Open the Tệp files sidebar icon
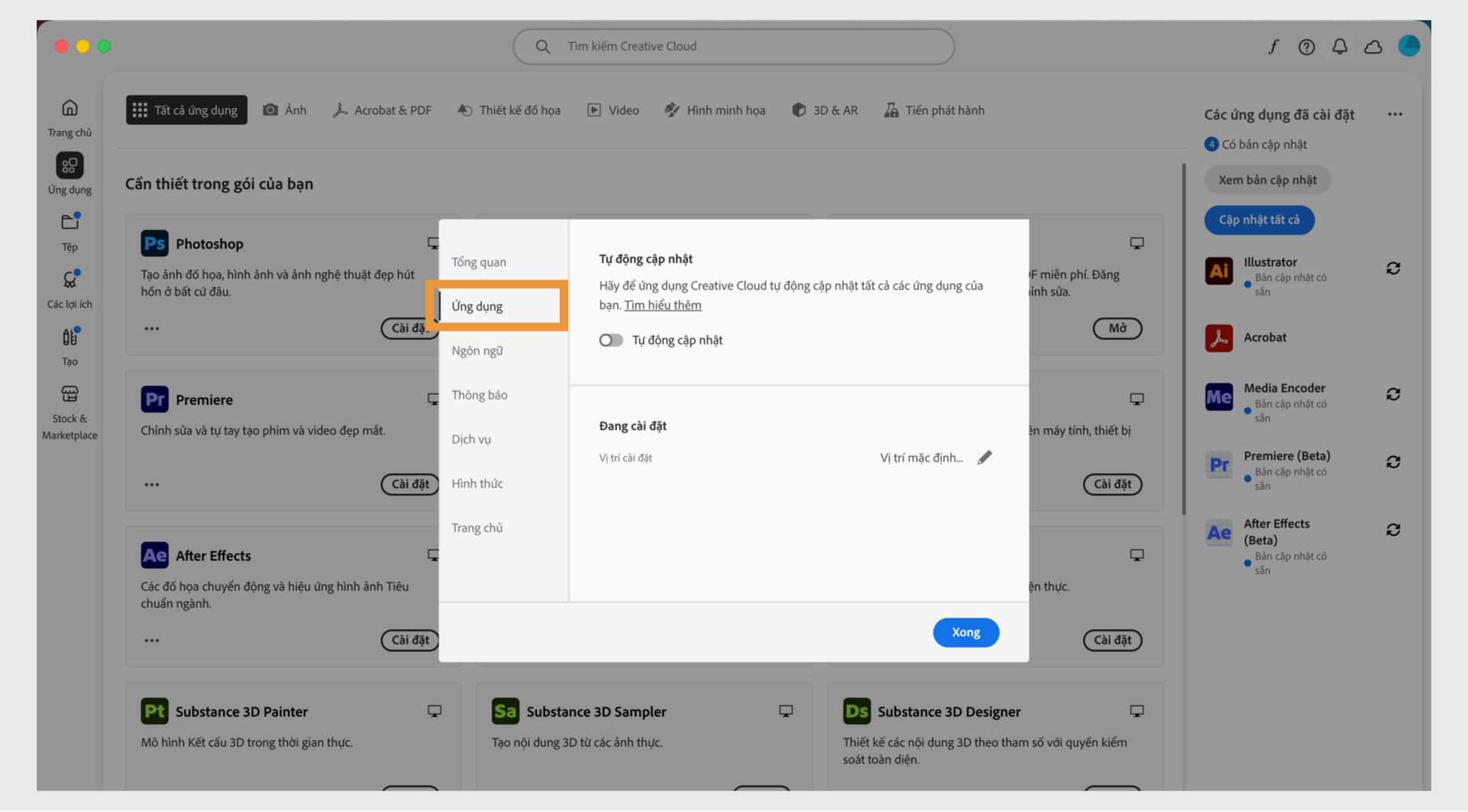 pos(70,222)
